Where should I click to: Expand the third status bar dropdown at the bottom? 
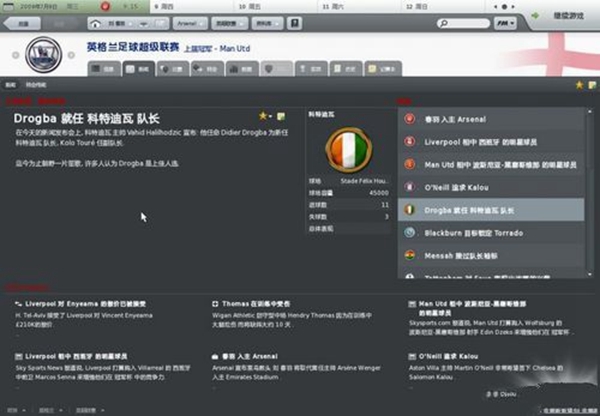(x=90, y=410)
